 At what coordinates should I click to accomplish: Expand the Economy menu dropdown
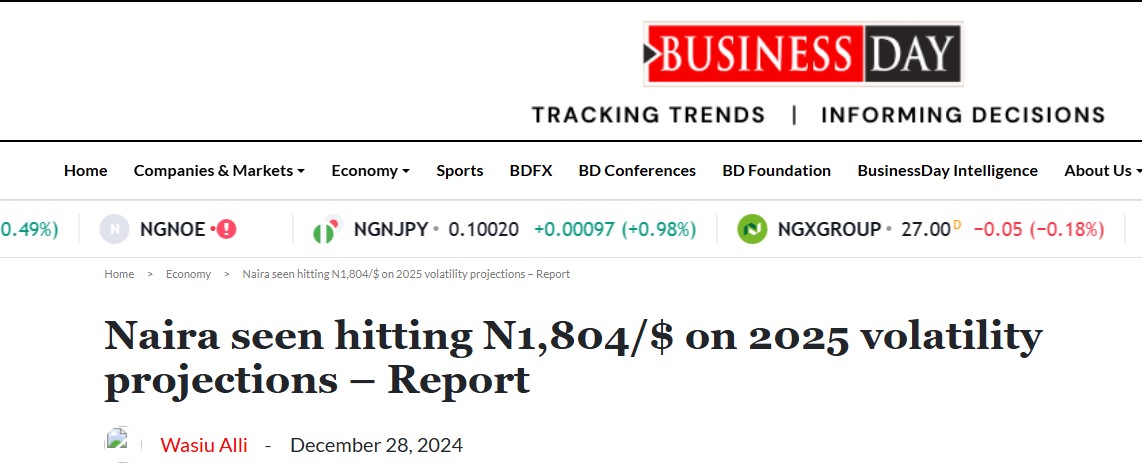[370, 171]
